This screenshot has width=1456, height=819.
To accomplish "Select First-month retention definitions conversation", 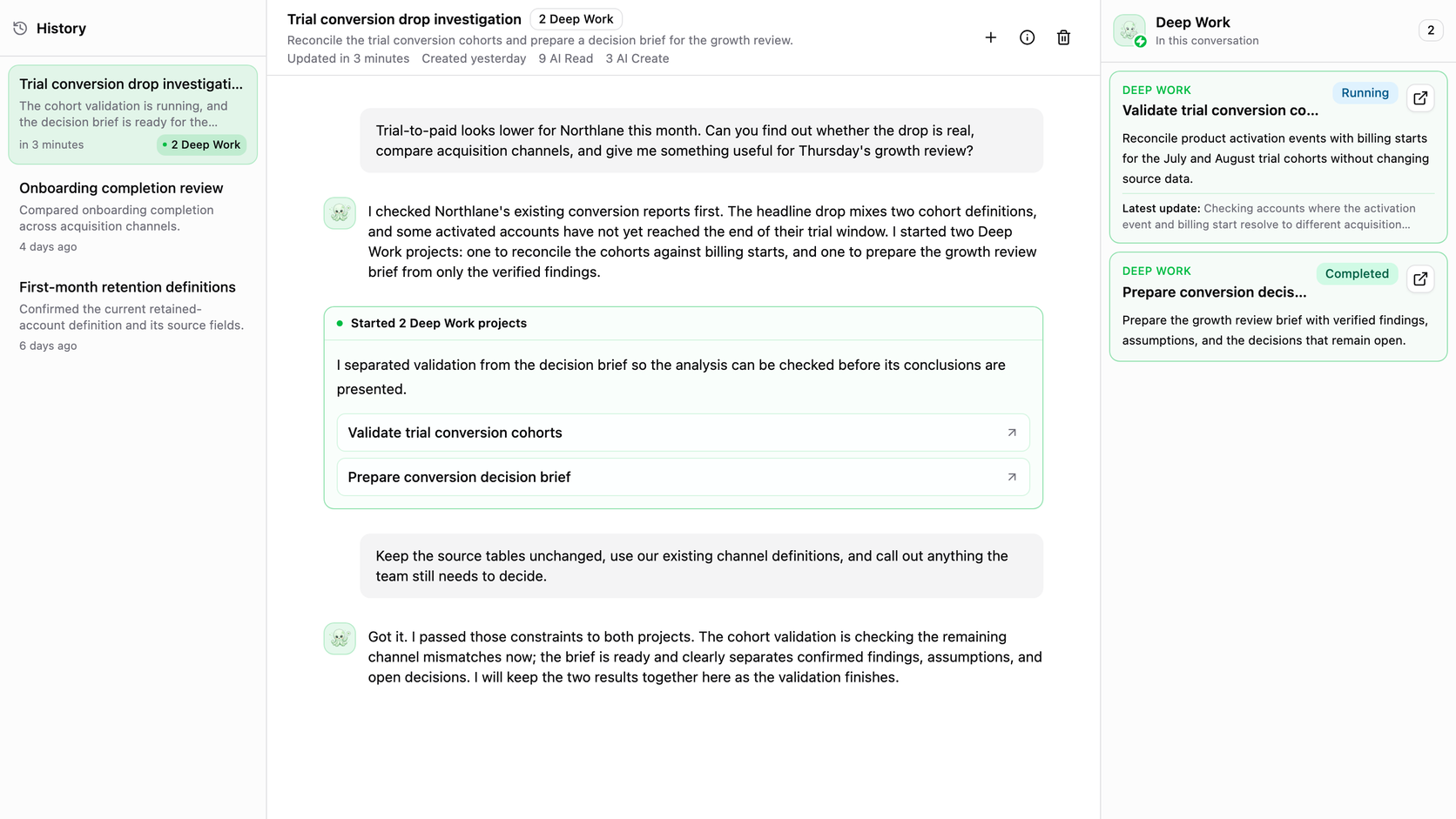I will 133,316.
